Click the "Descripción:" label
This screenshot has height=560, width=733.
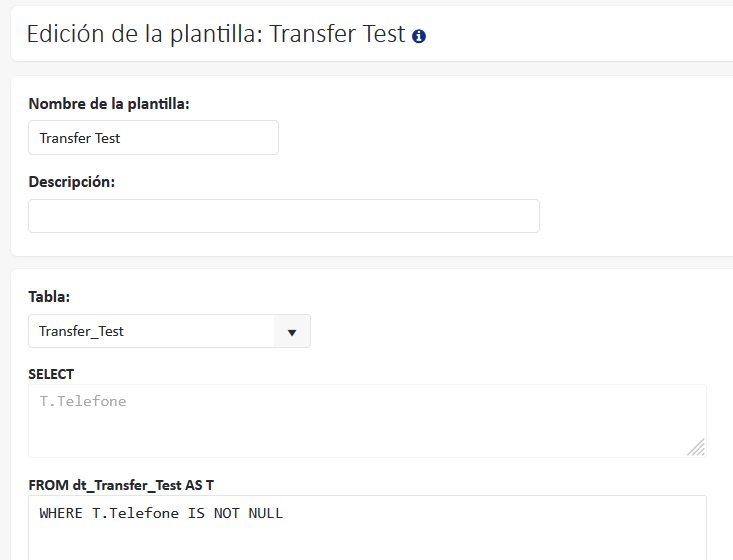(x=72, y=182)
